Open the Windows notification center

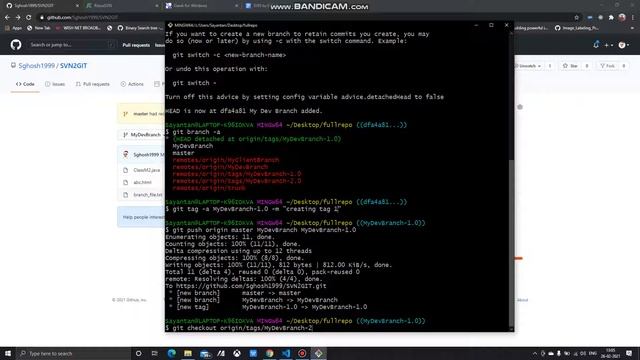tap(629, 353)
